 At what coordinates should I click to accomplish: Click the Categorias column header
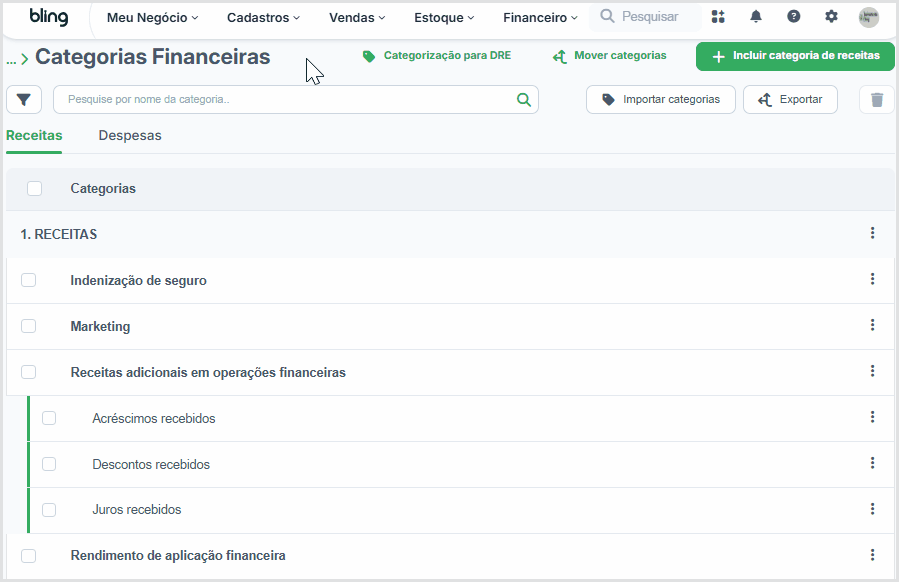coord(103,189)
